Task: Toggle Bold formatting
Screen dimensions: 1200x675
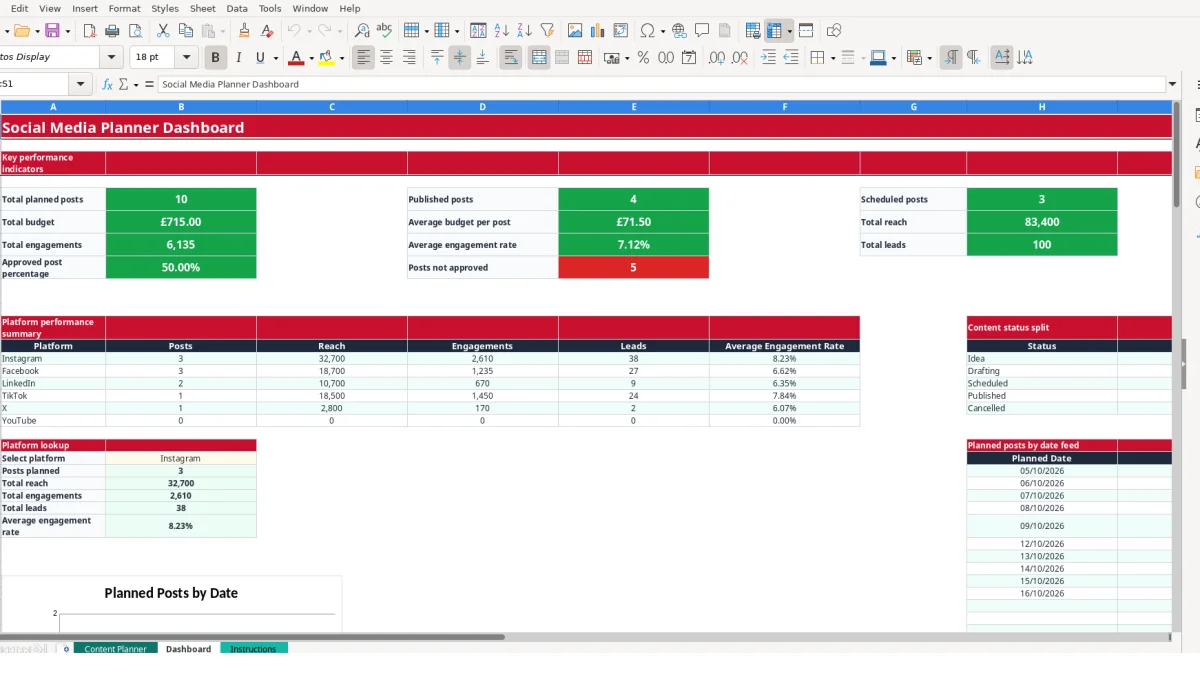Action: click(x=214, y=58)
